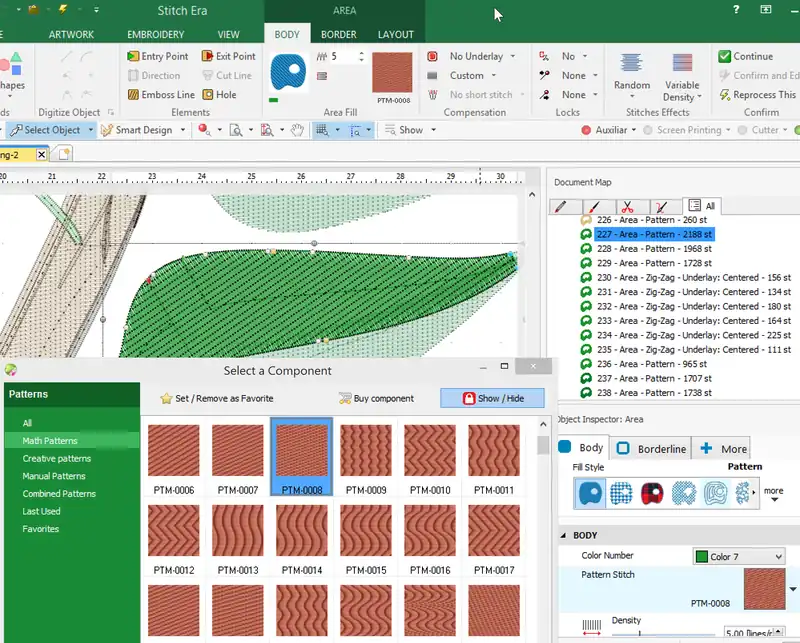The height and width of the screenshot is (643, 800).
Task: Open the scissors tab in Document Map
Action: click(x=628, y=207)
